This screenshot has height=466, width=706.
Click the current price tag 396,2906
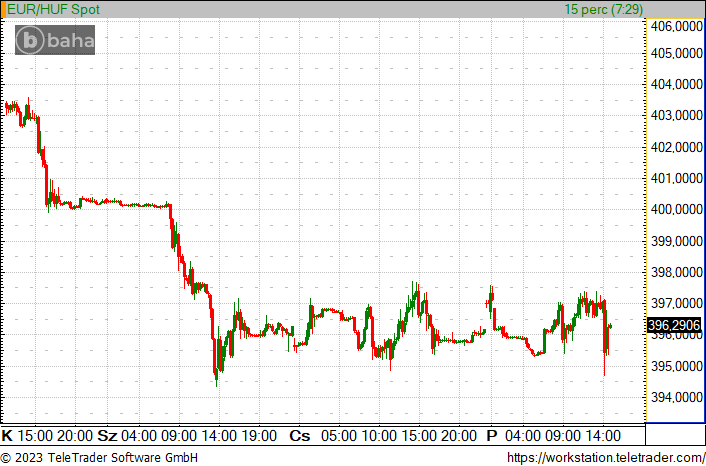[674, 325]
